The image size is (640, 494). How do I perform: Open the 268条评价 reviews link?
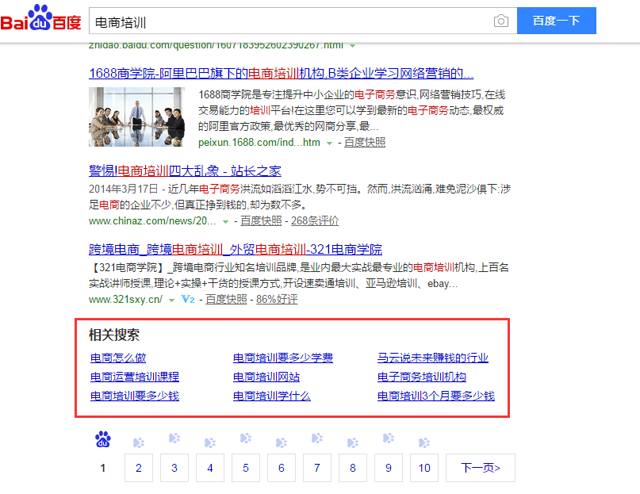click(315, 220)
